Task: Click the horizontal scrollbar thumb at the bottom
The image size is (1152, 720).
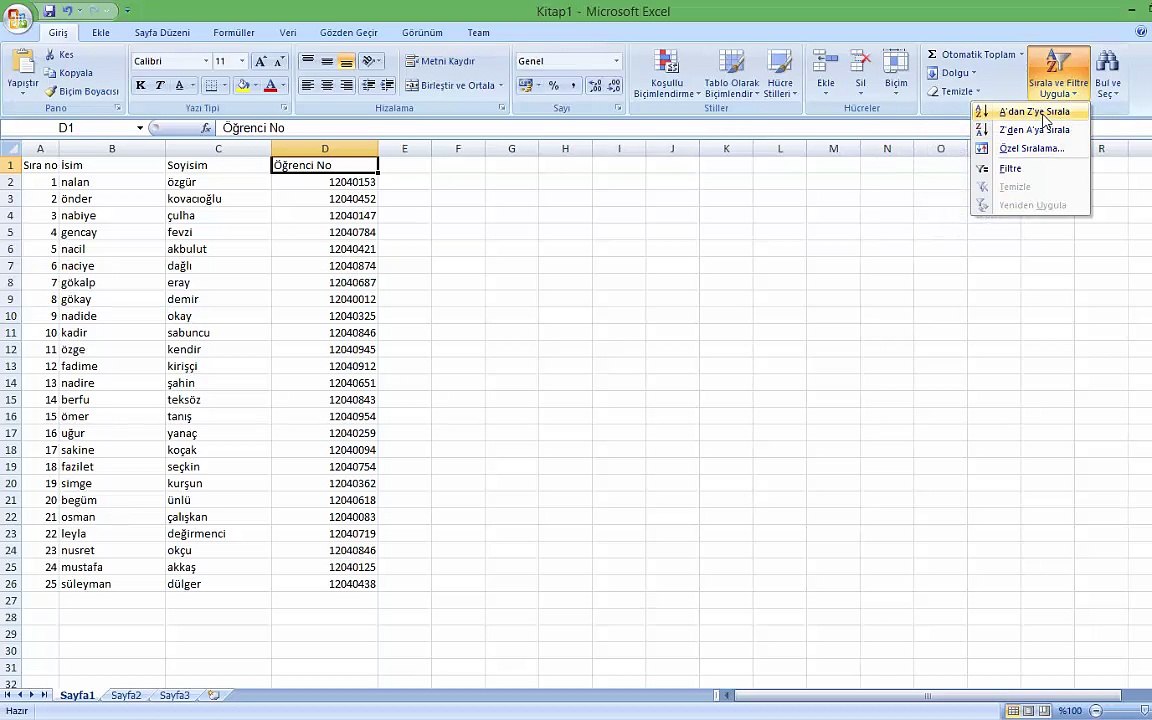Action: click(927, 695)
